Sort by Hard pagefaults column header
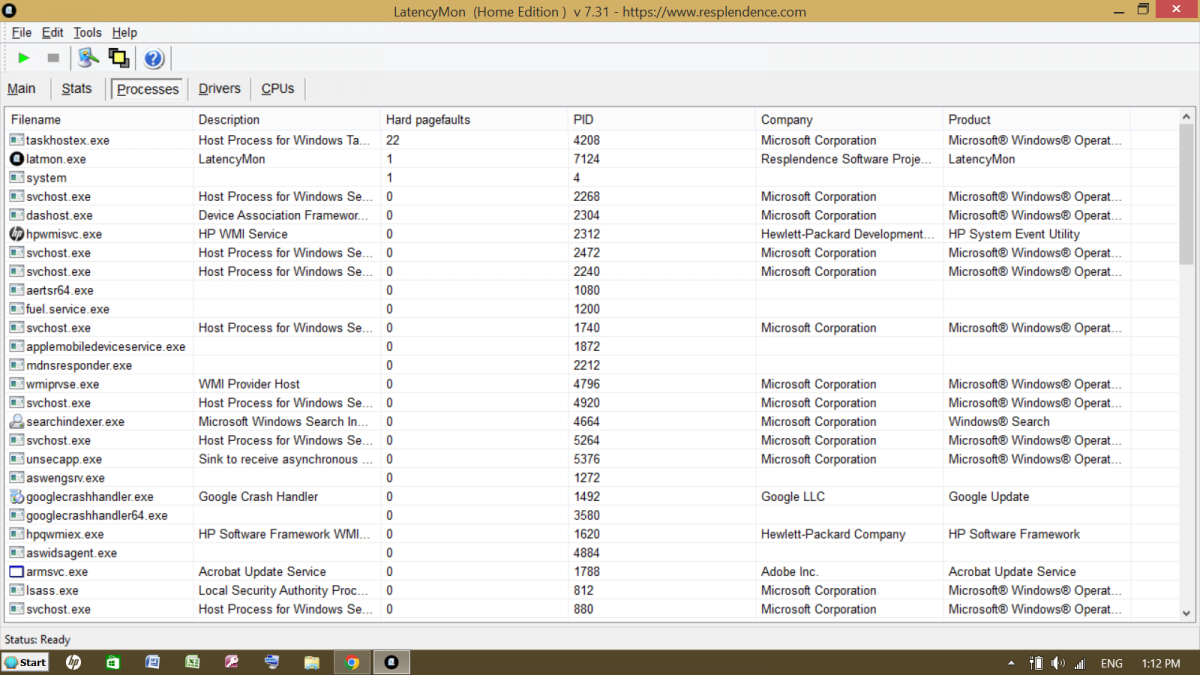The width and height of the screenshot is (1200, 675). (474, 120)
